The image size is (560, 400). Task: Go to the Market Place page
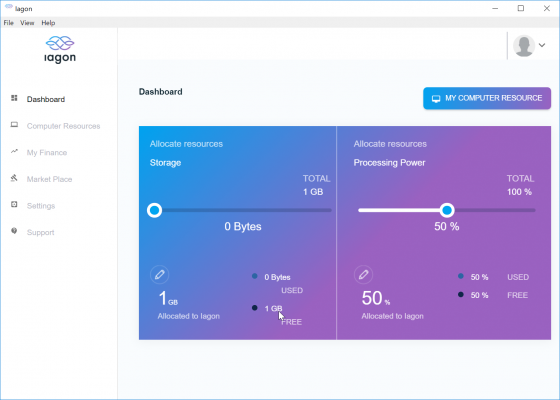(x=49, y=179)
